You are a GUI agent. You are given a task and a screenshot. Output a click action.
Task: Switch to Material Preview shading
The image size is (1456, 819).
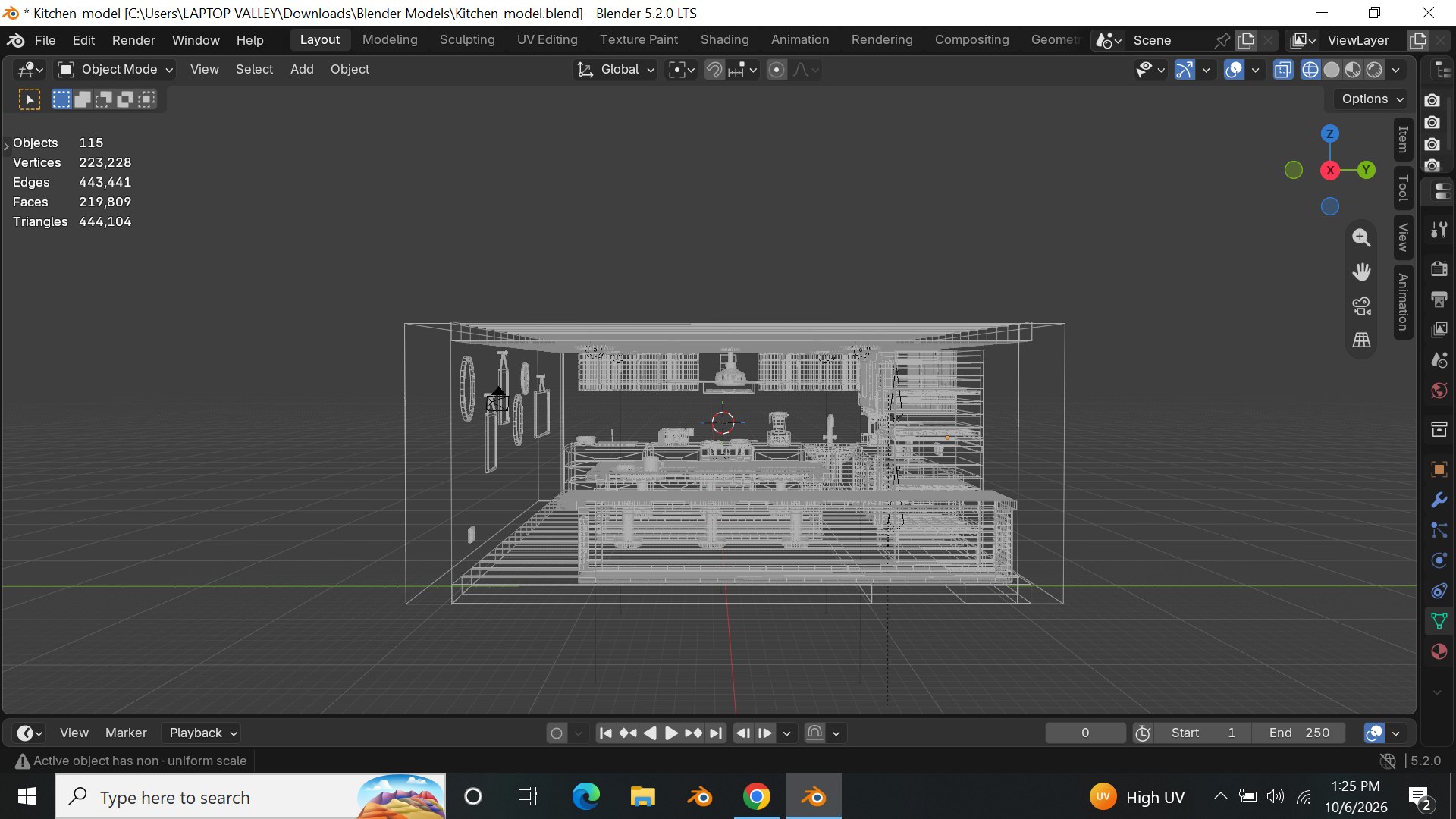tap(1352, 70)
